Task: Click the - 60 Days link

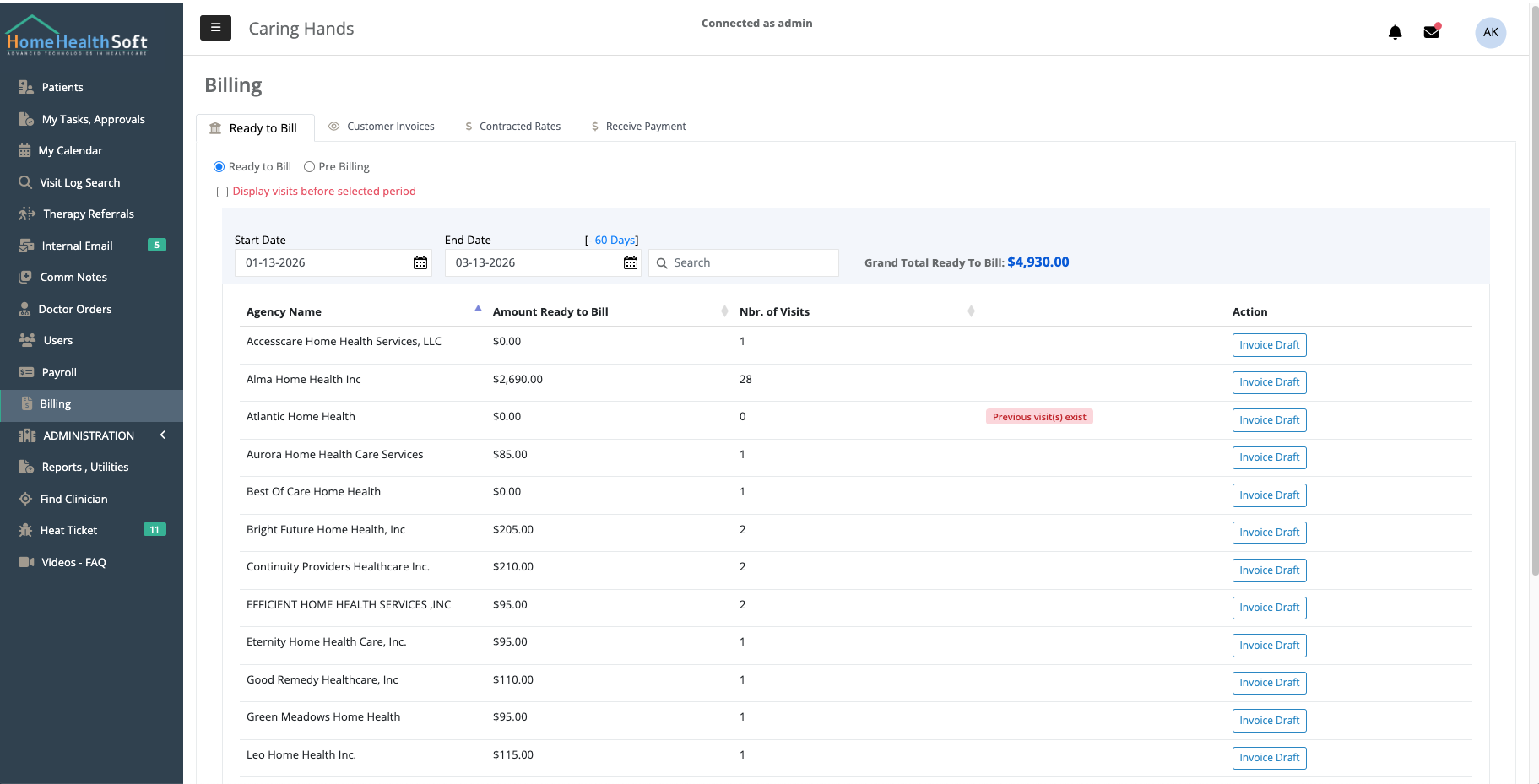Action: pos(613,240)
